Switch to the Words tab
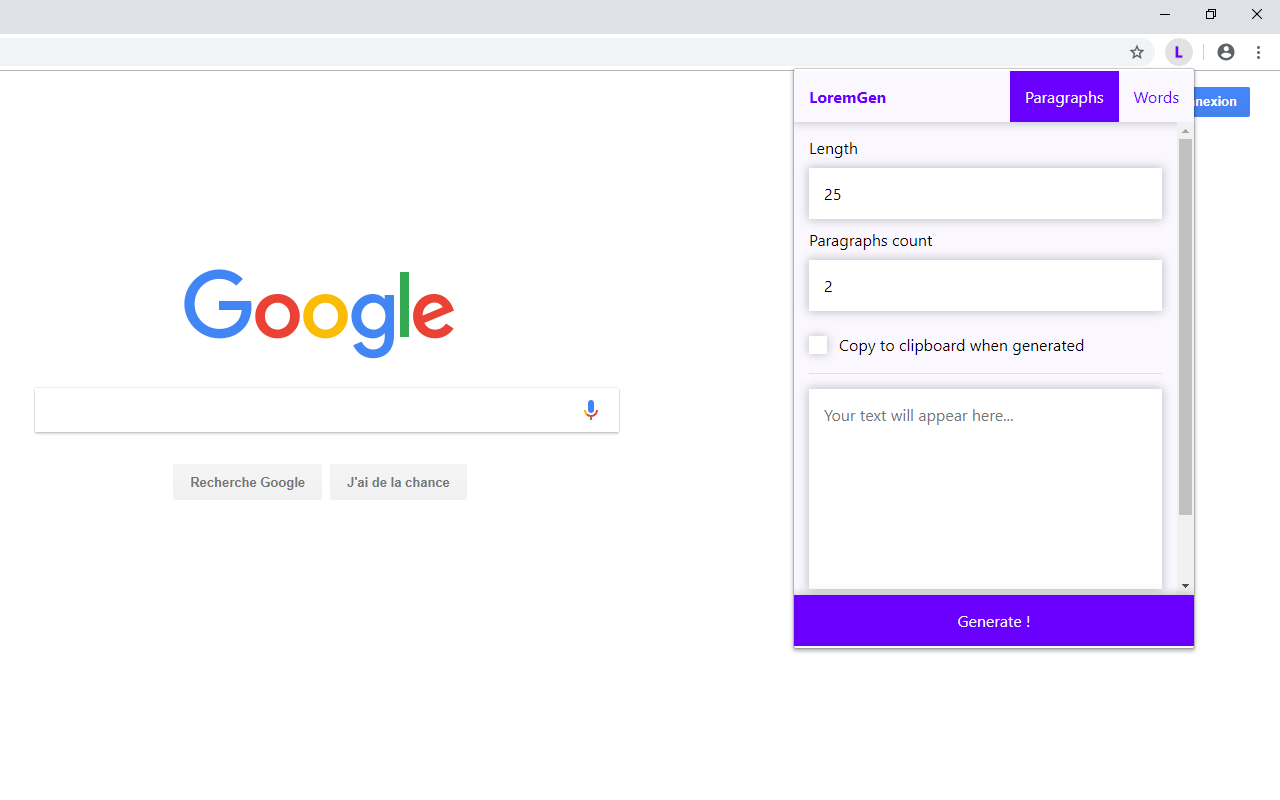 coord(1156,97)
